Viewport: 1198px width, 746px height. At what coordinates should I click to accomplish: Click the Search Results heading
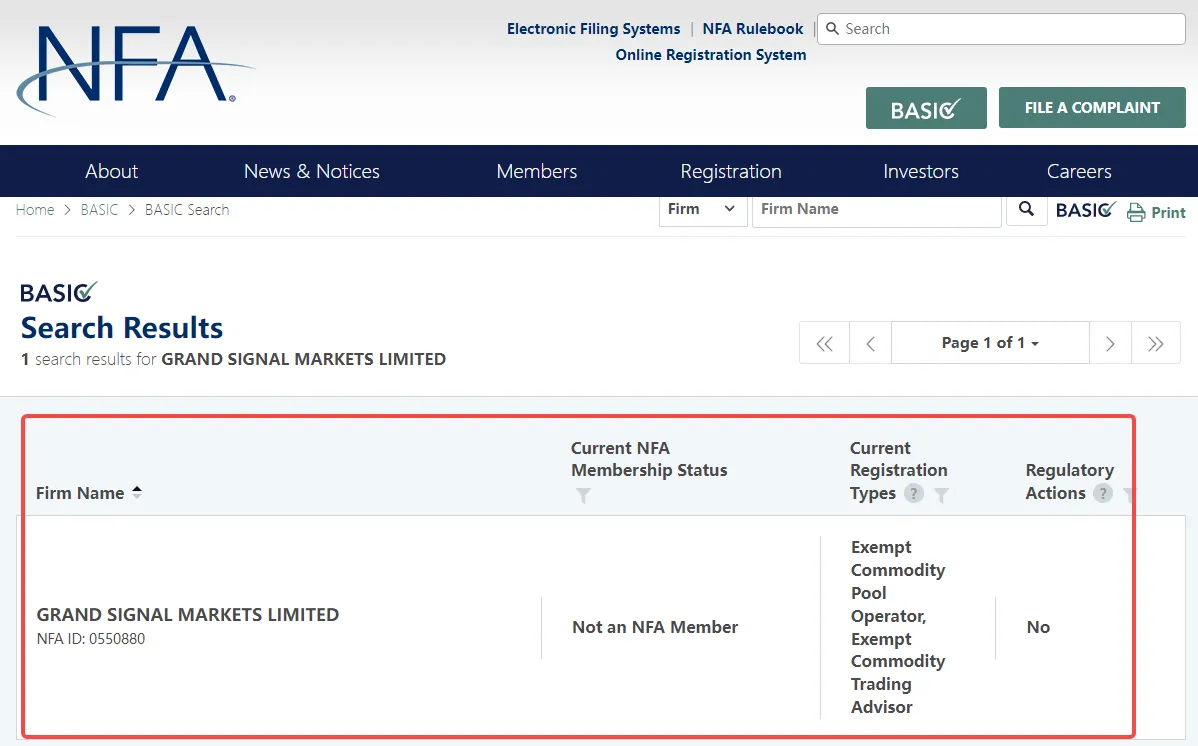[x=121, y=328]
